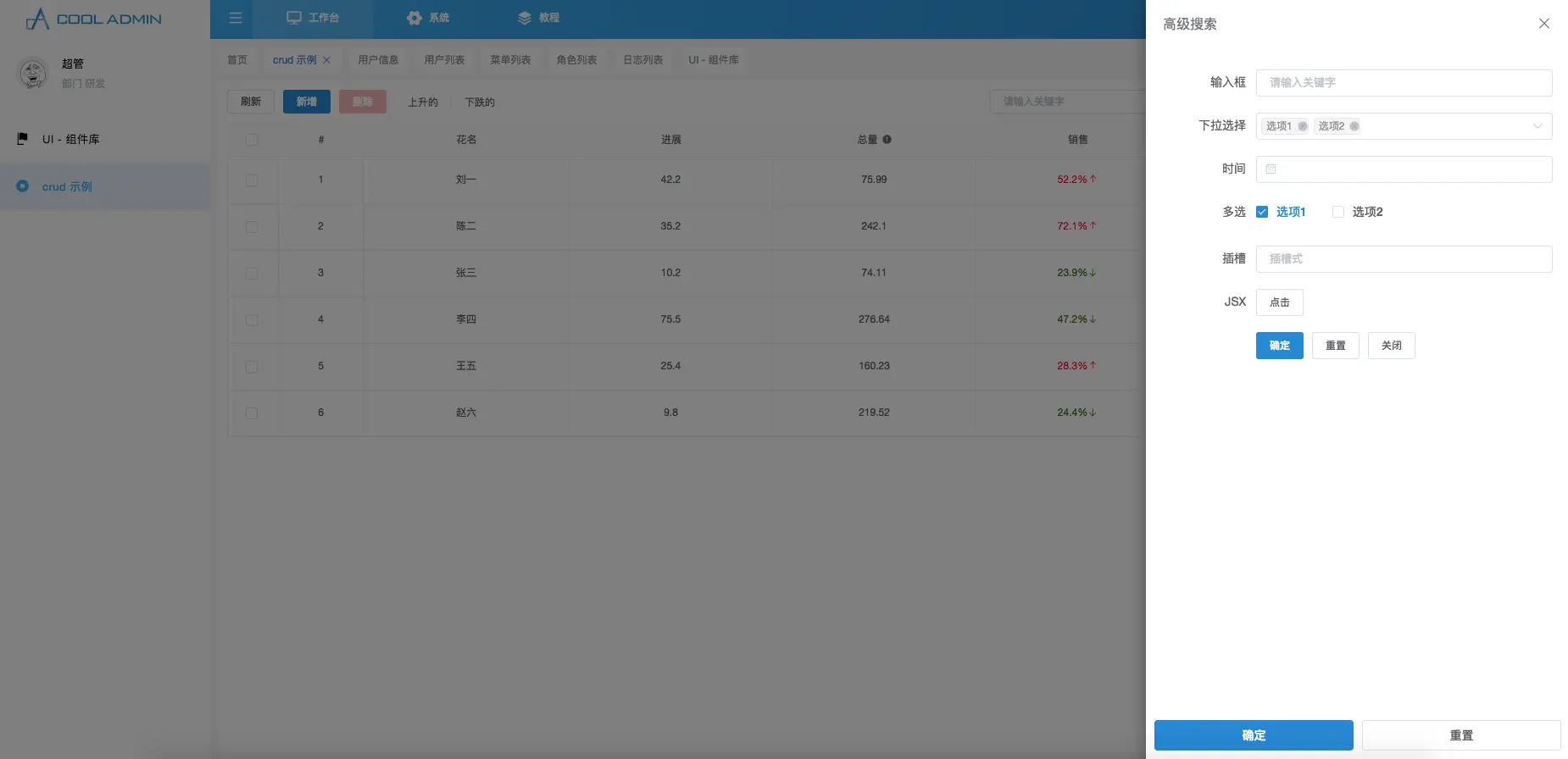1568x759 pixels.
Task: Click the 时间 date input field
Action: [x=1404, y=169]
